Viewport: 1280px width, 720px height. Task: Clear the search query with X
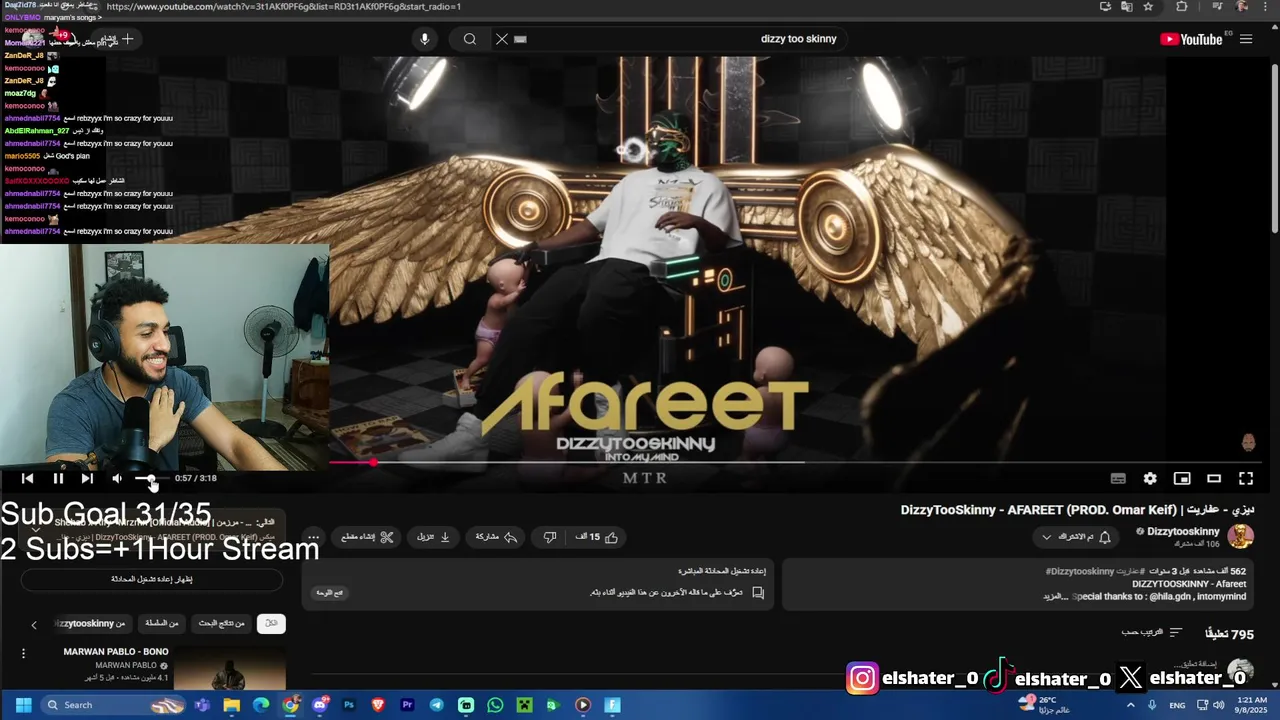[502, 39]
